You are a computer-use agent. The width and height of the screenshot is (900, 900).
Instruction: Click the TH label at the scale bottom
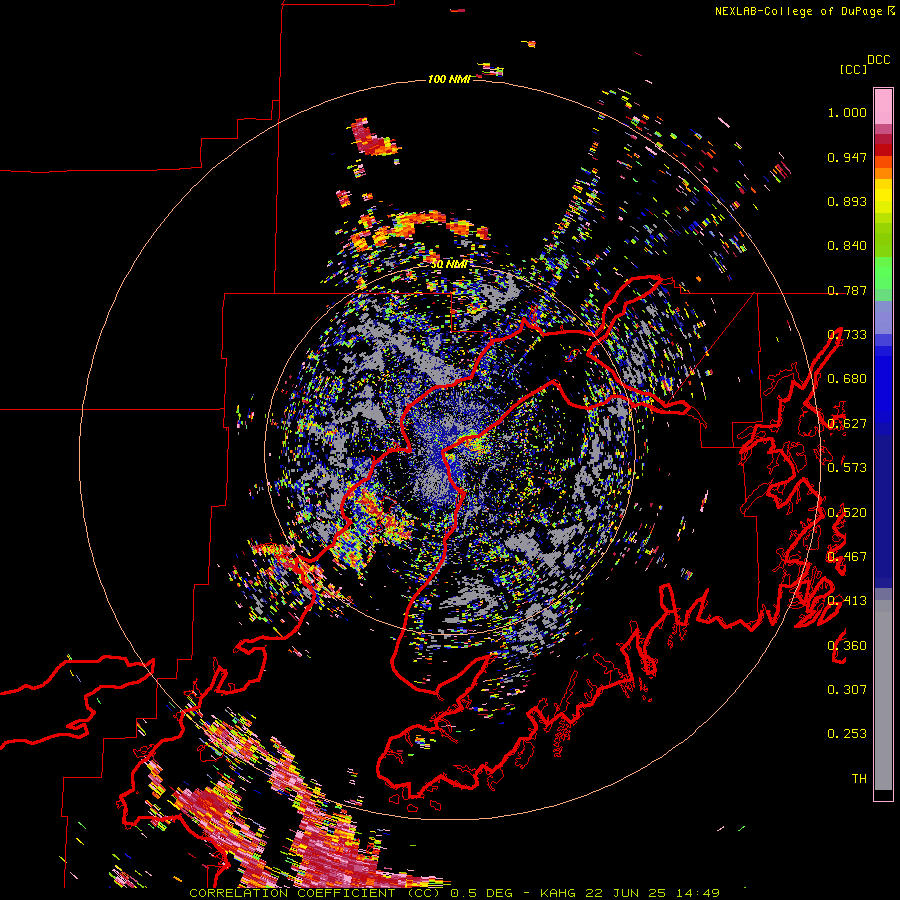pyautogui.click(x=859, y=779)
